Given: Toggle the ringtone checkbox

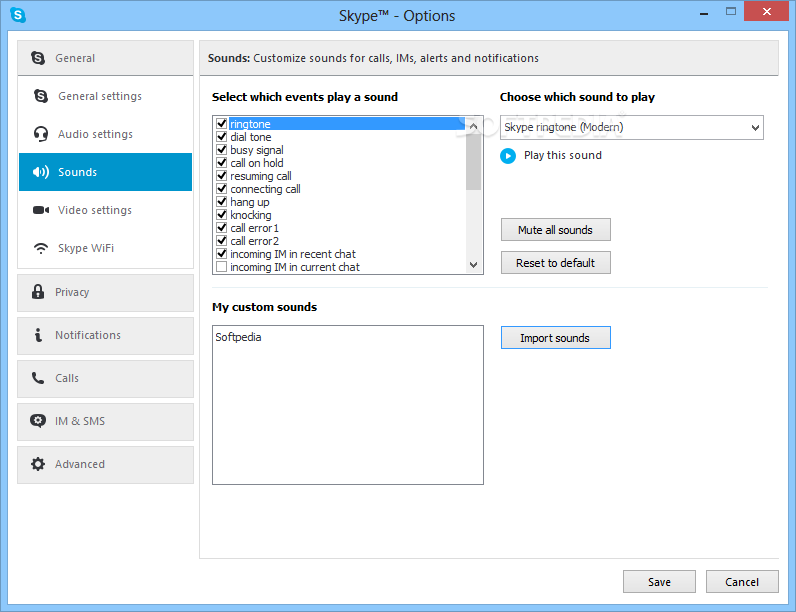Looking at the screenshot, I should pyautogui.click(x=221, y=123).
